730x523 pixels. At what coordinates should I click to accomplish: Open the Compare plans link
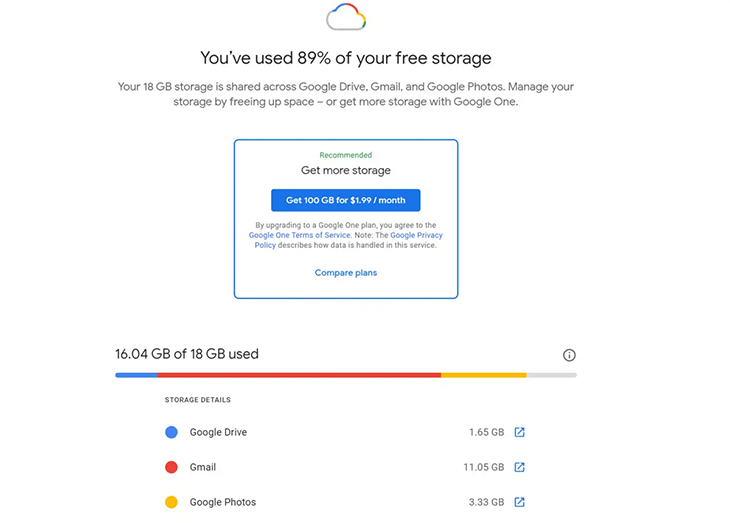345,273
